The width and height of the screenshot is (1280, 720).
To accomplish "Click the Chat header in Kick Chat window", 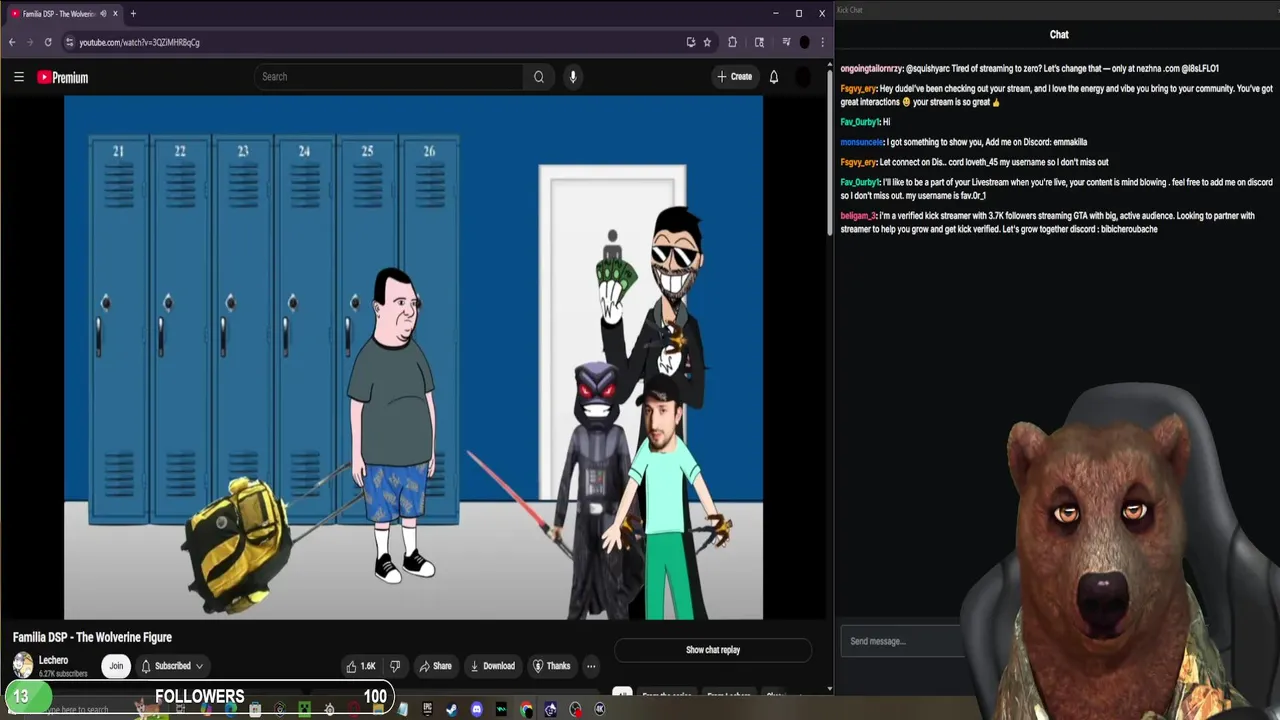I will coord(1059,34).
